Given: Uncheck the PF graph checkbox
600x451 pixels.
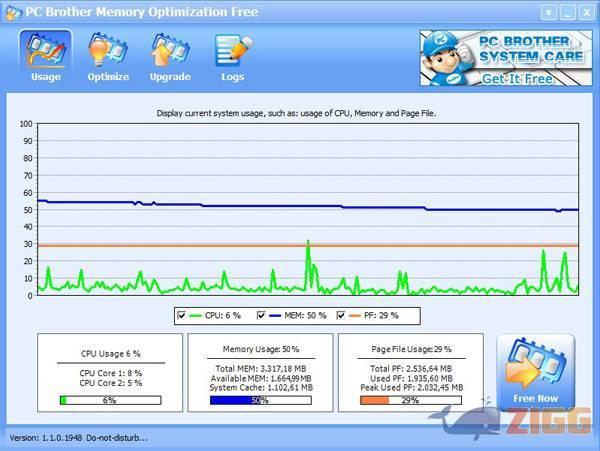Looking at the screenshot, I should click(x=341, y=316).
